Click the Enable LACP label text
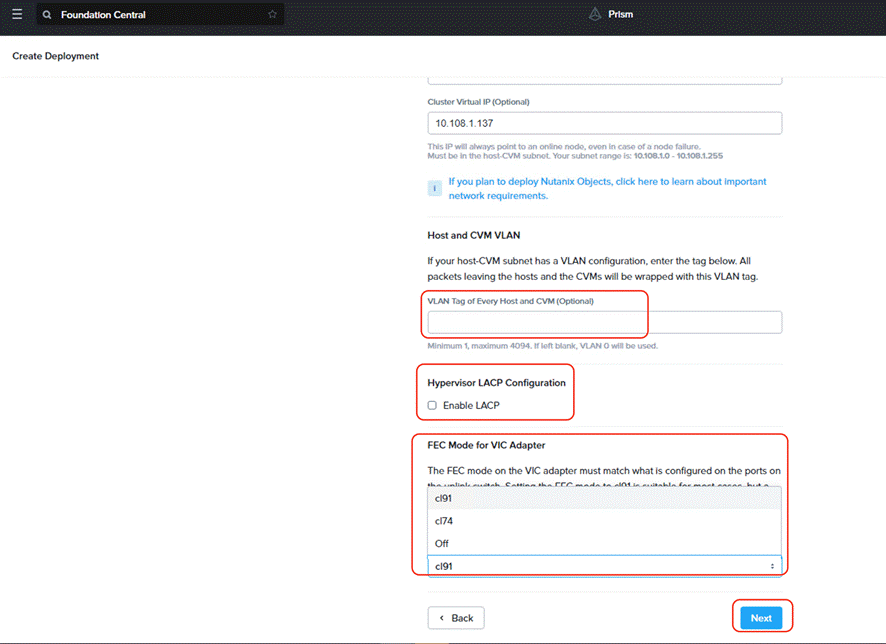The height and width of the screenshot is (644, 886). 471,405
